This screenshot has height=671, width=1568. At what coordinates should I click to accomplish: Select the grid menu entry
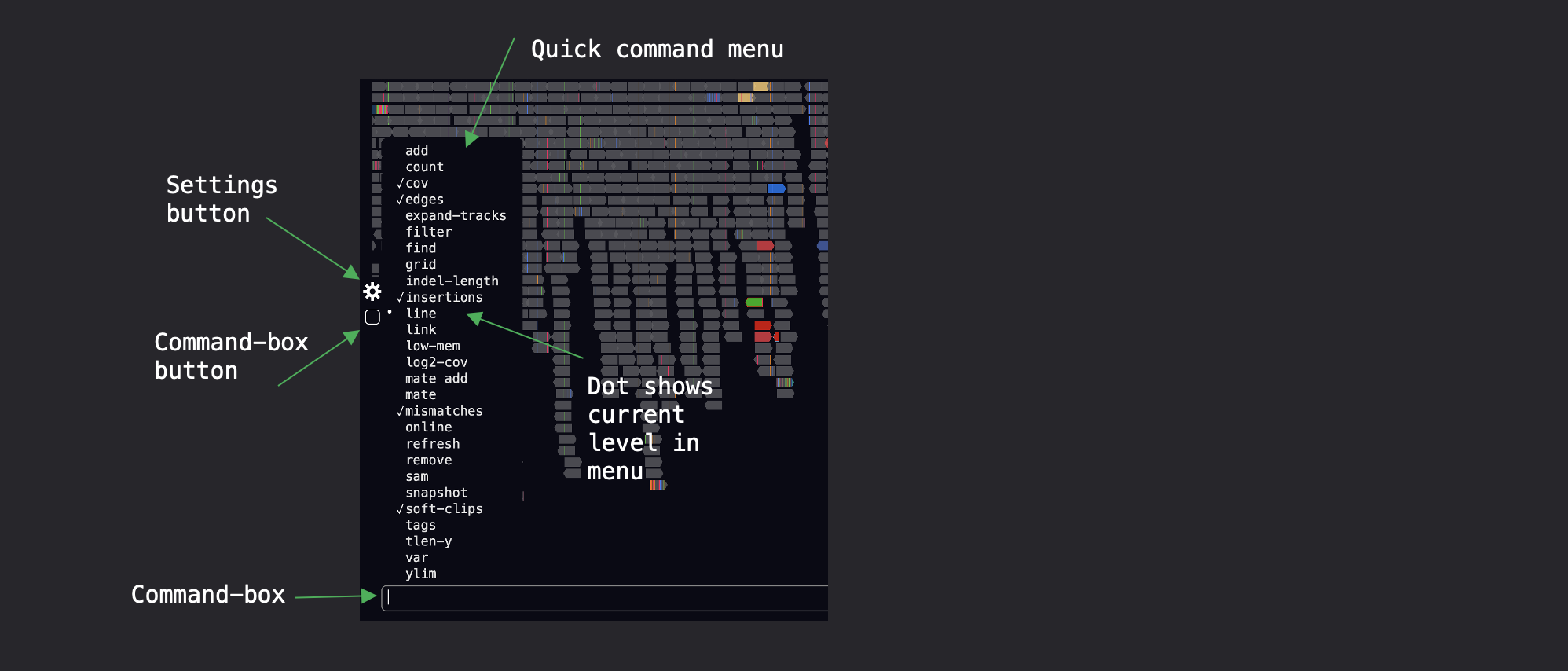click(420, 264)
